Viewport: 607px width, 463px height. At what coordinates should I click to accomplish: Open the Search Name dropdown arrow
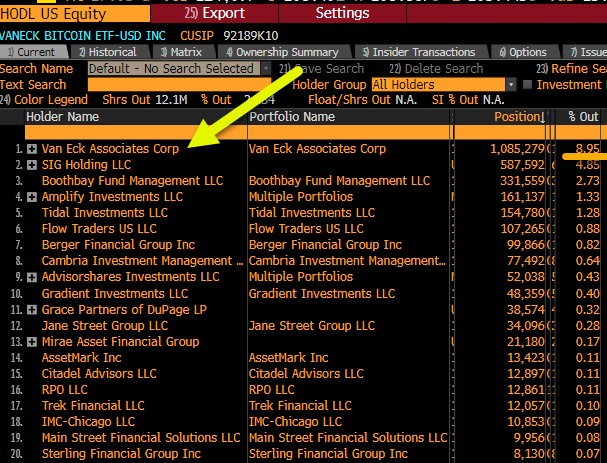266,69
